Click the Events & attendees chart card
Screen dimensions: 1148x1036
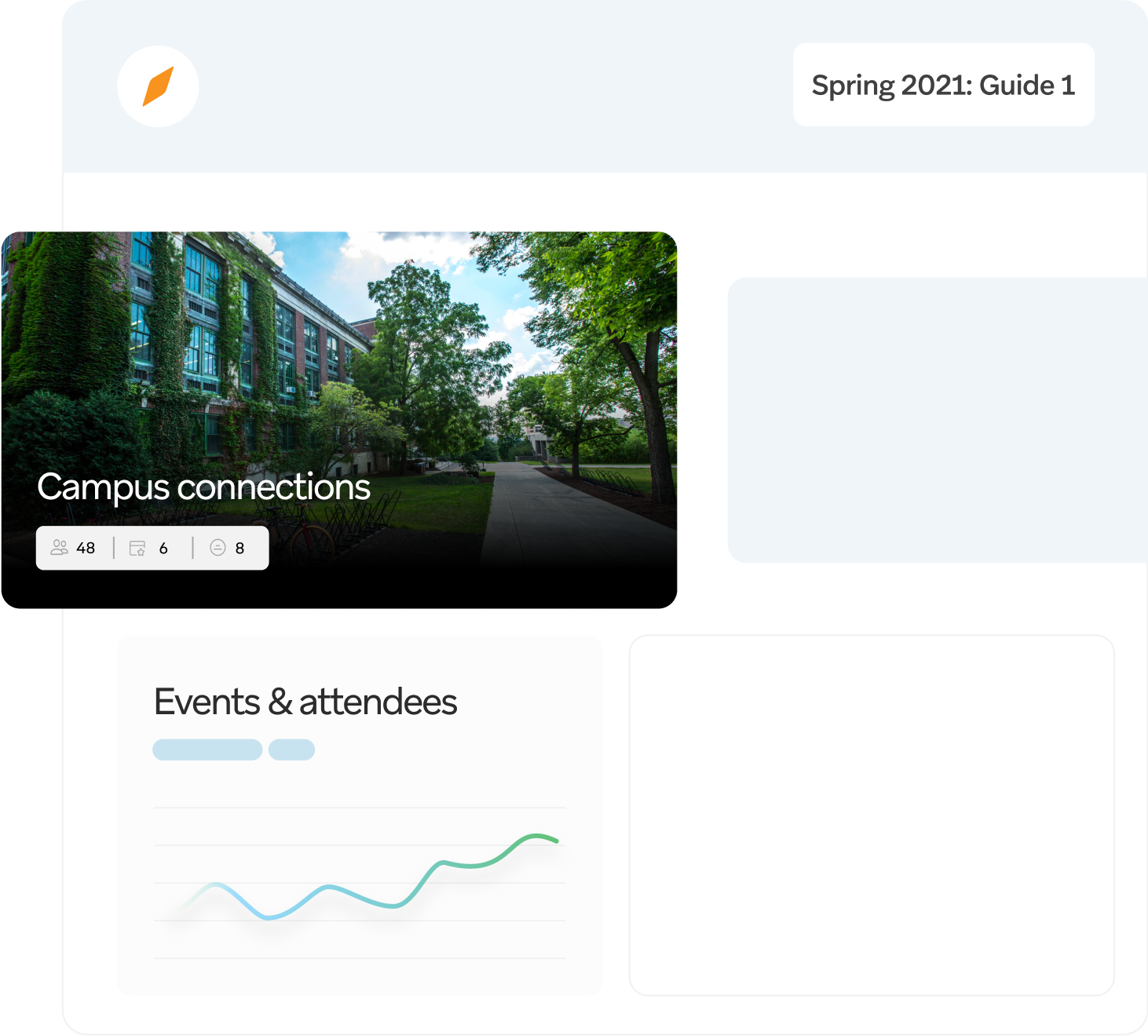pyautogui.click(x=359, y=815)
